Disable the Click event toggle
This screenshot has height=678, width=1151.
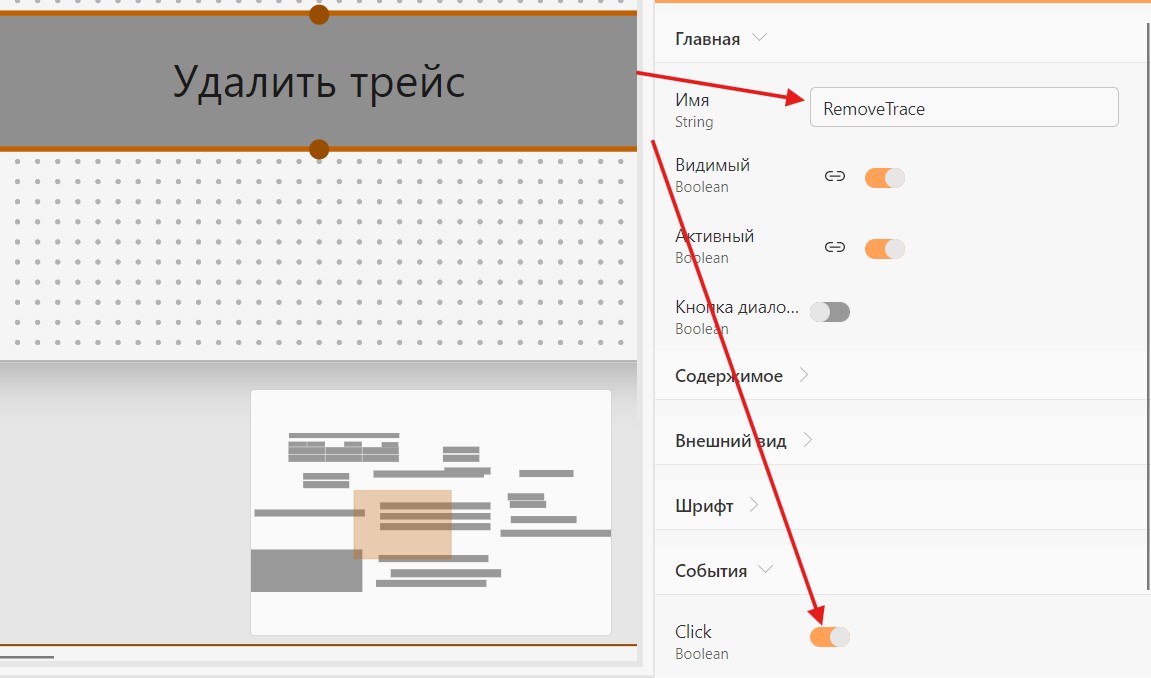click(x=830, y=637)
